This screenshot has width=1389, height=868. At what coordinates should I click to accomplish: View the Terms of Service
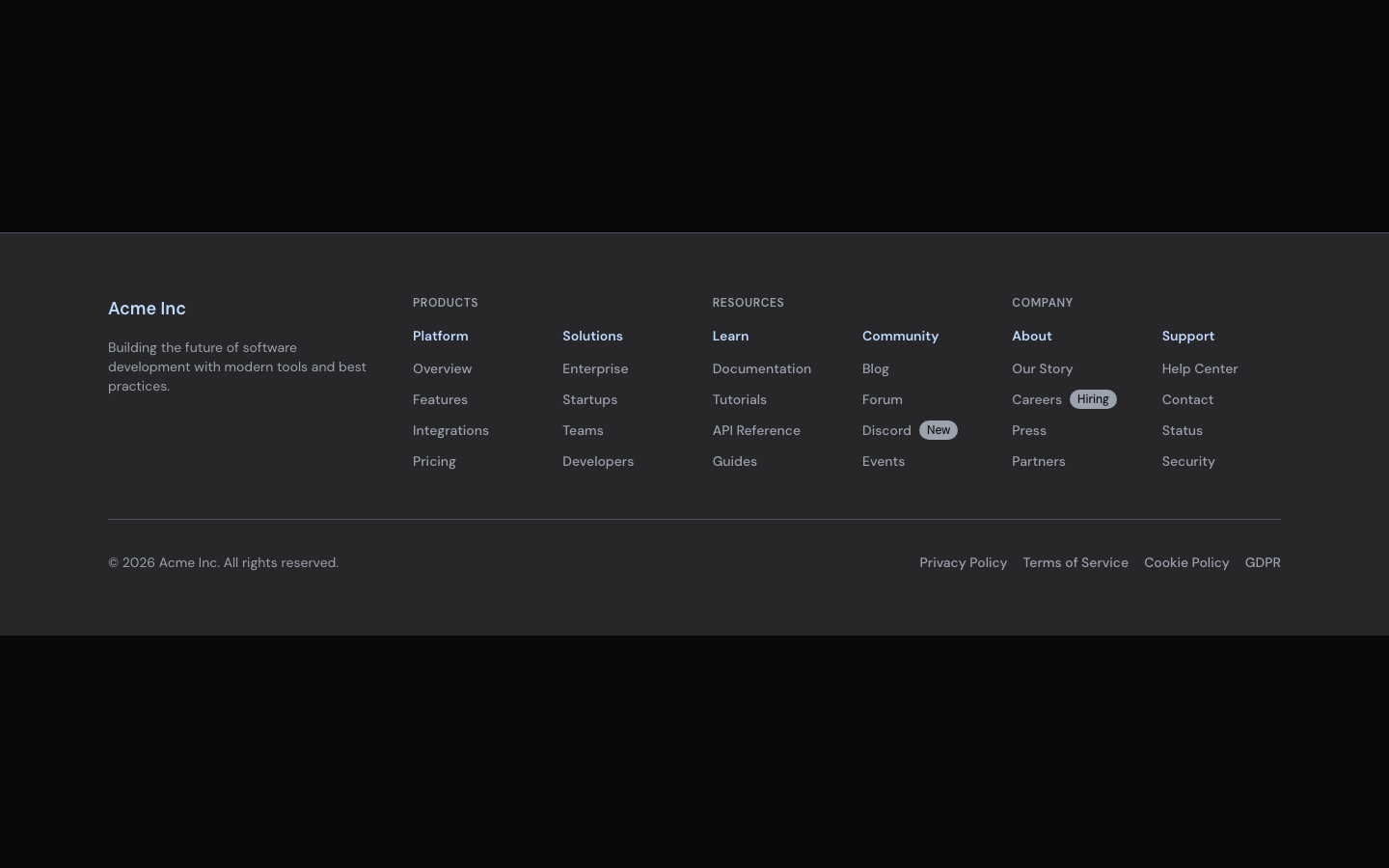[x=1076, y=562]
